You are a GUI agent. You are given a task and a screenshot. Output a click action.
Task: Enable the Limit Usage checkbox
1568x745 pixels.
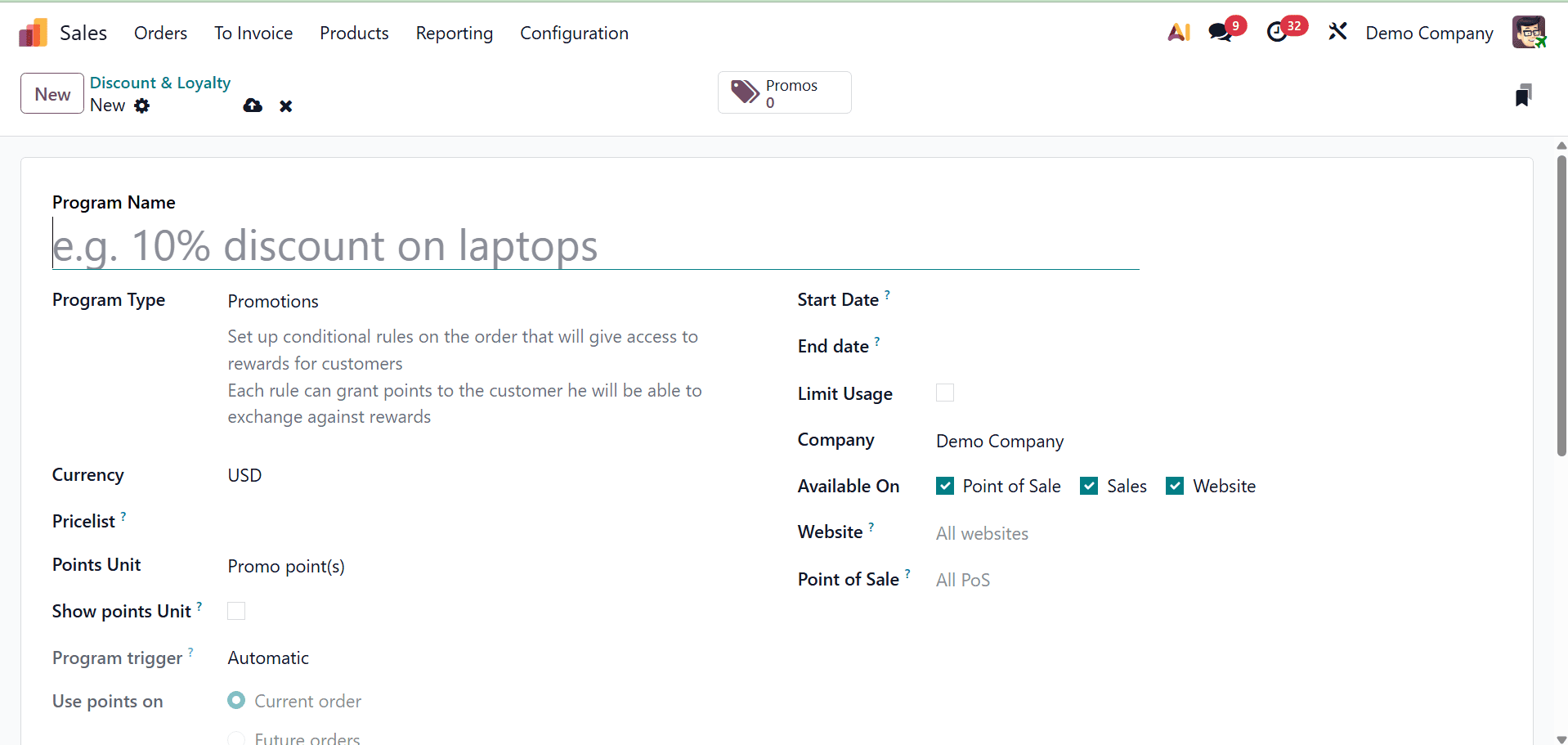point(944,393)
